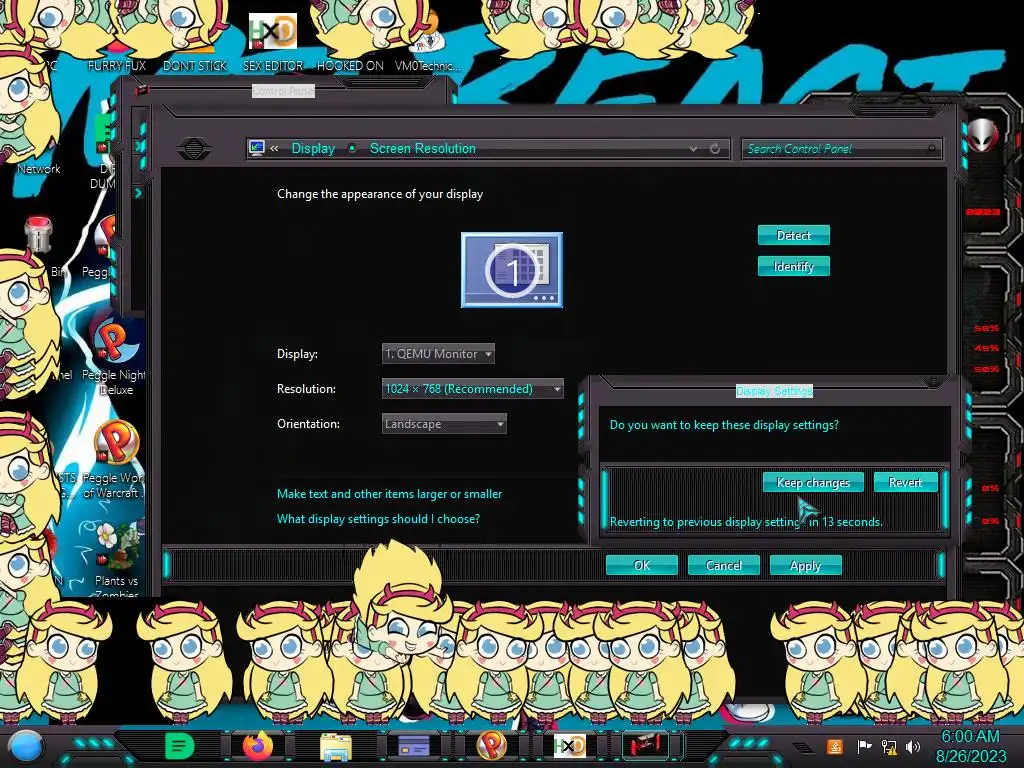
Task: Refresh the Control Panel page
Action: click(715, 149)
